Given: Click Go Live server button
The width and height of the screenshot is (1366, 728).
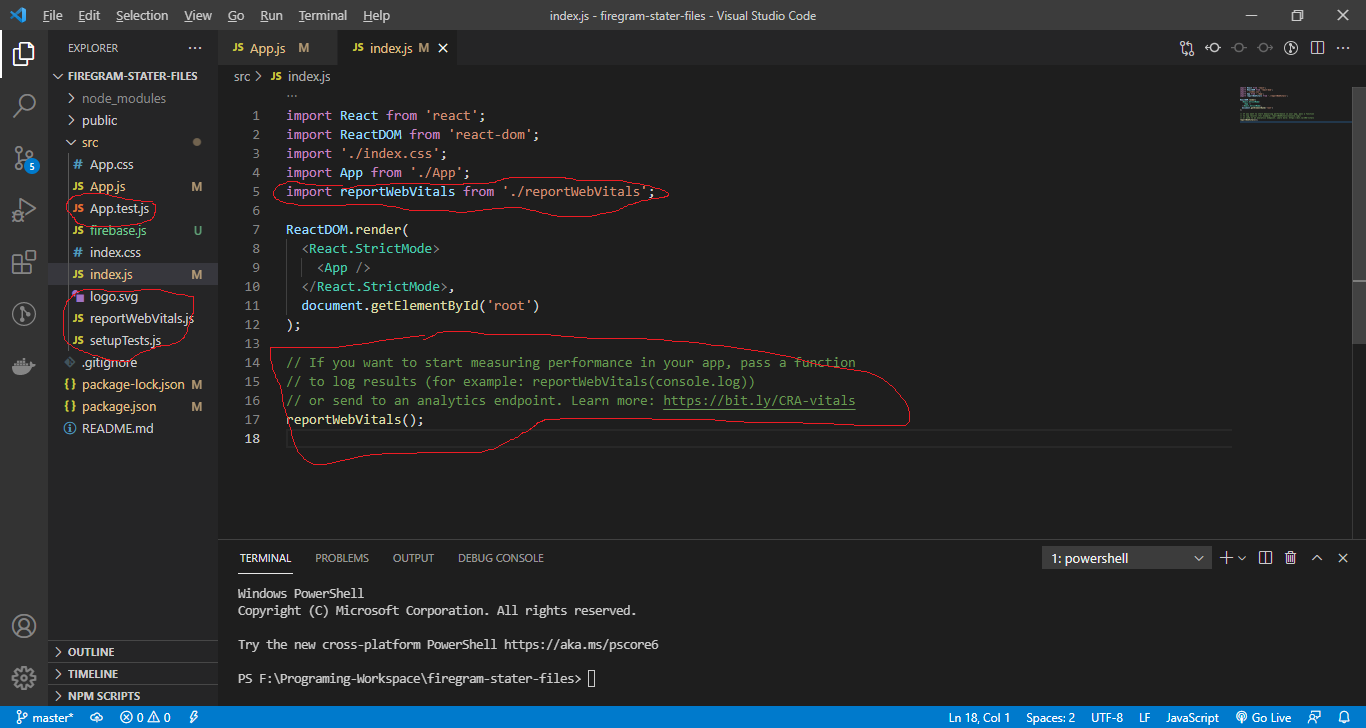Looking at the screenshot, I should point(1263,717).
